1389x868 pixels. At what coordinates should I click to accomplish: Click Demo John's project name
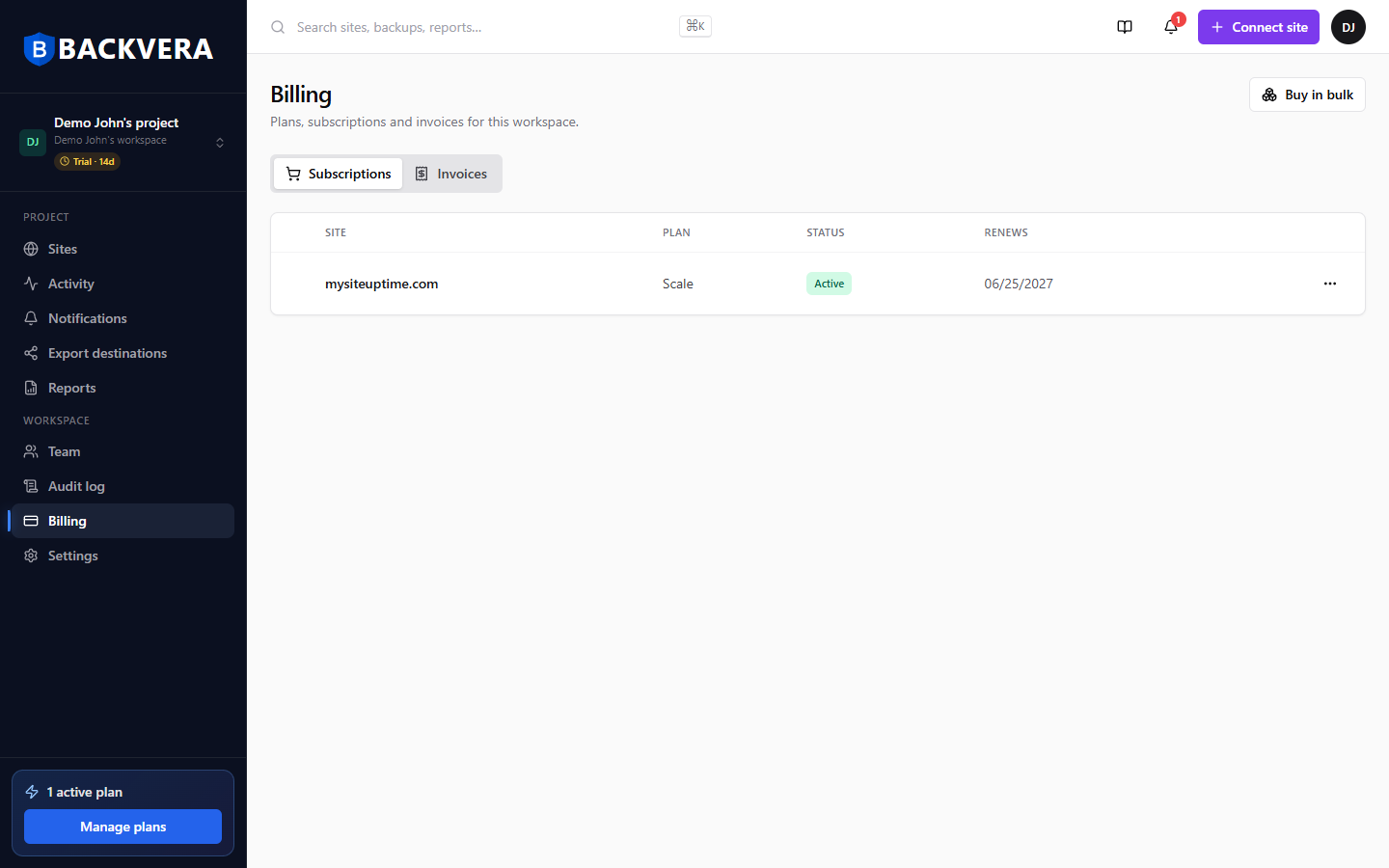[117, 122]
